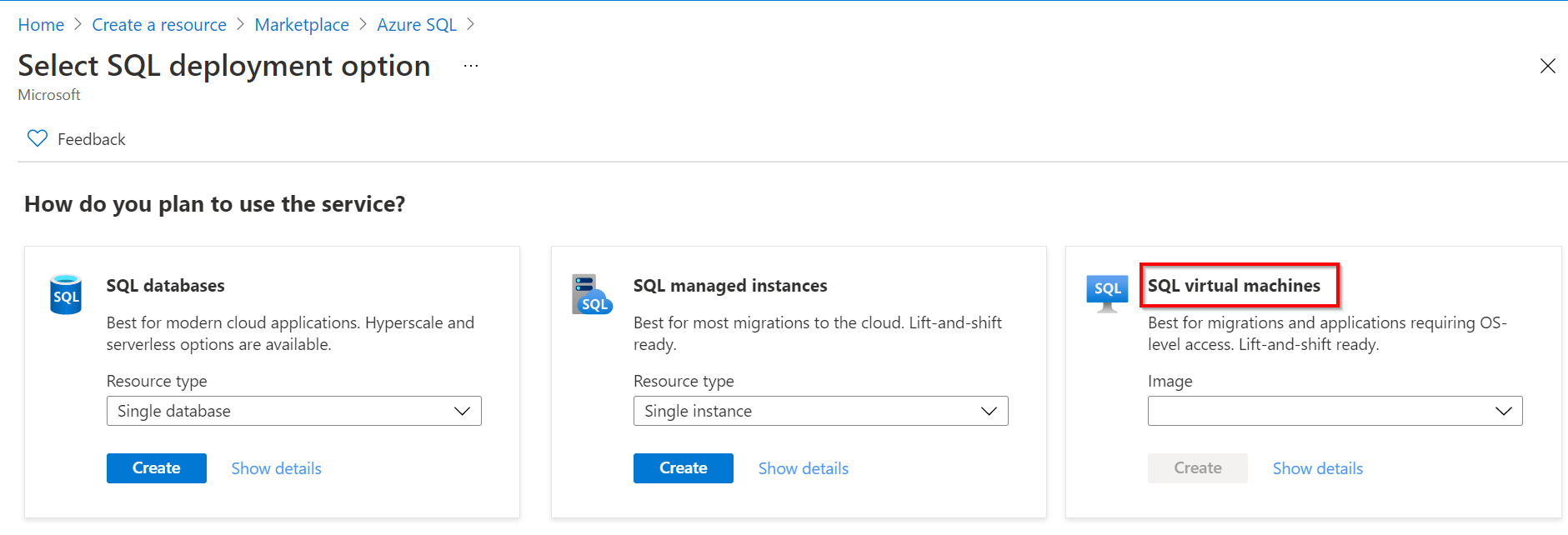Click the SQL managed instances heading

click(x=730, y=286)
